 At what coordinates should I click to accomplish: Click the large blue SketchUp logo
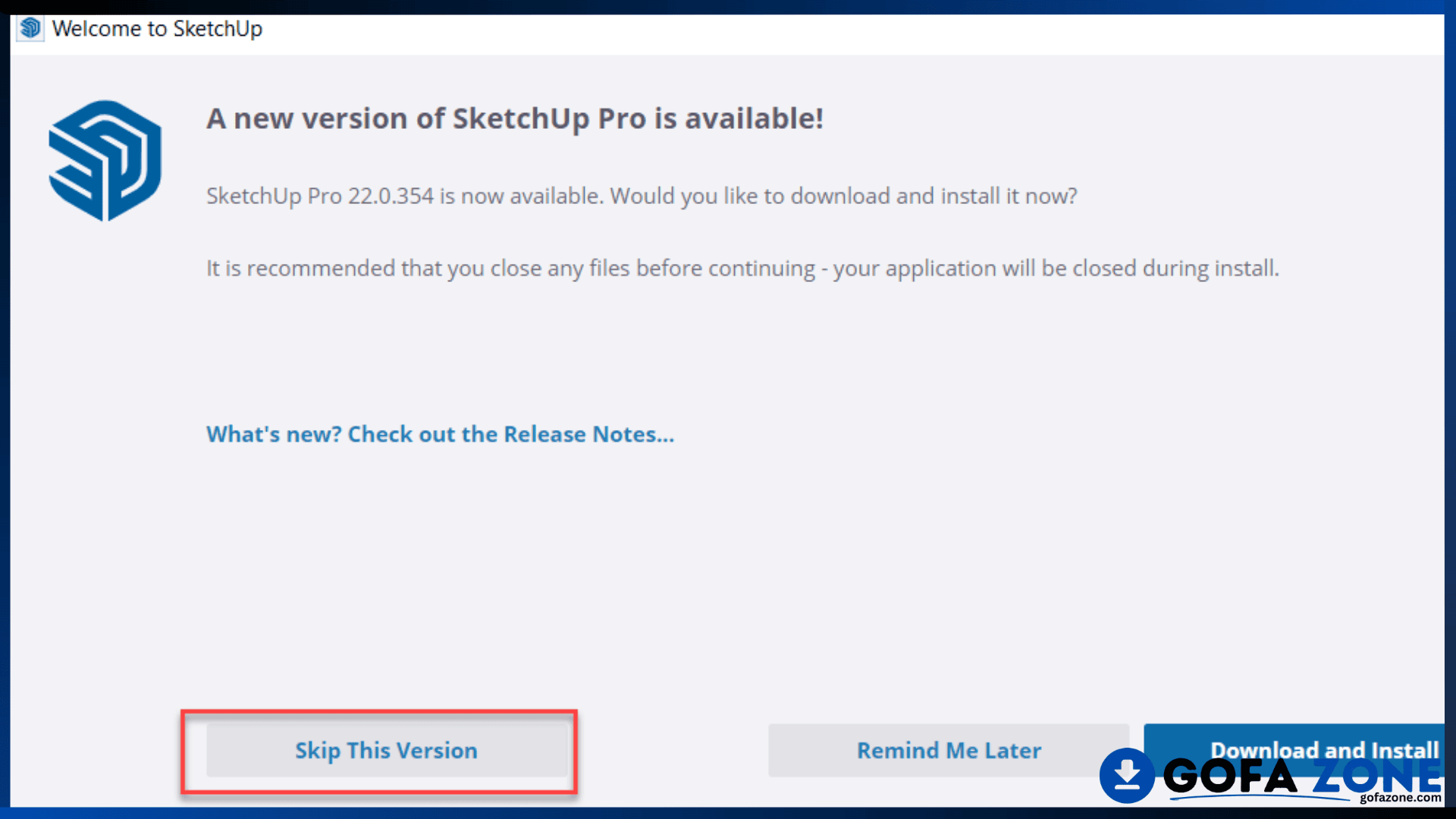[x=105, y=161]
